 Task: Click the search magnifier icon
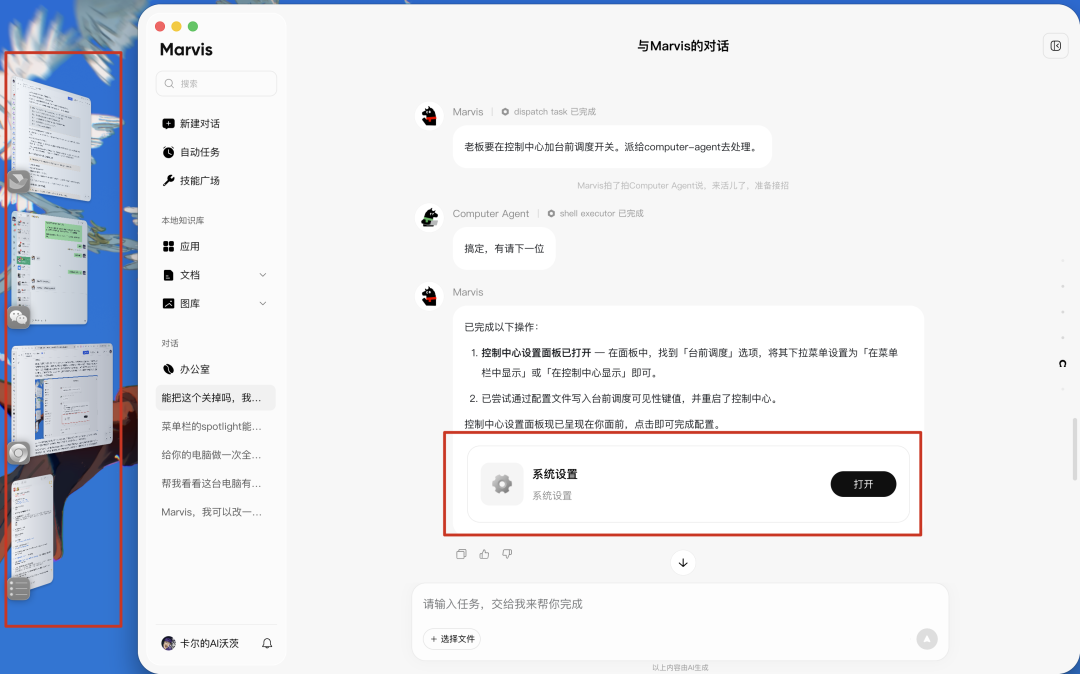[x=169, y=83]
